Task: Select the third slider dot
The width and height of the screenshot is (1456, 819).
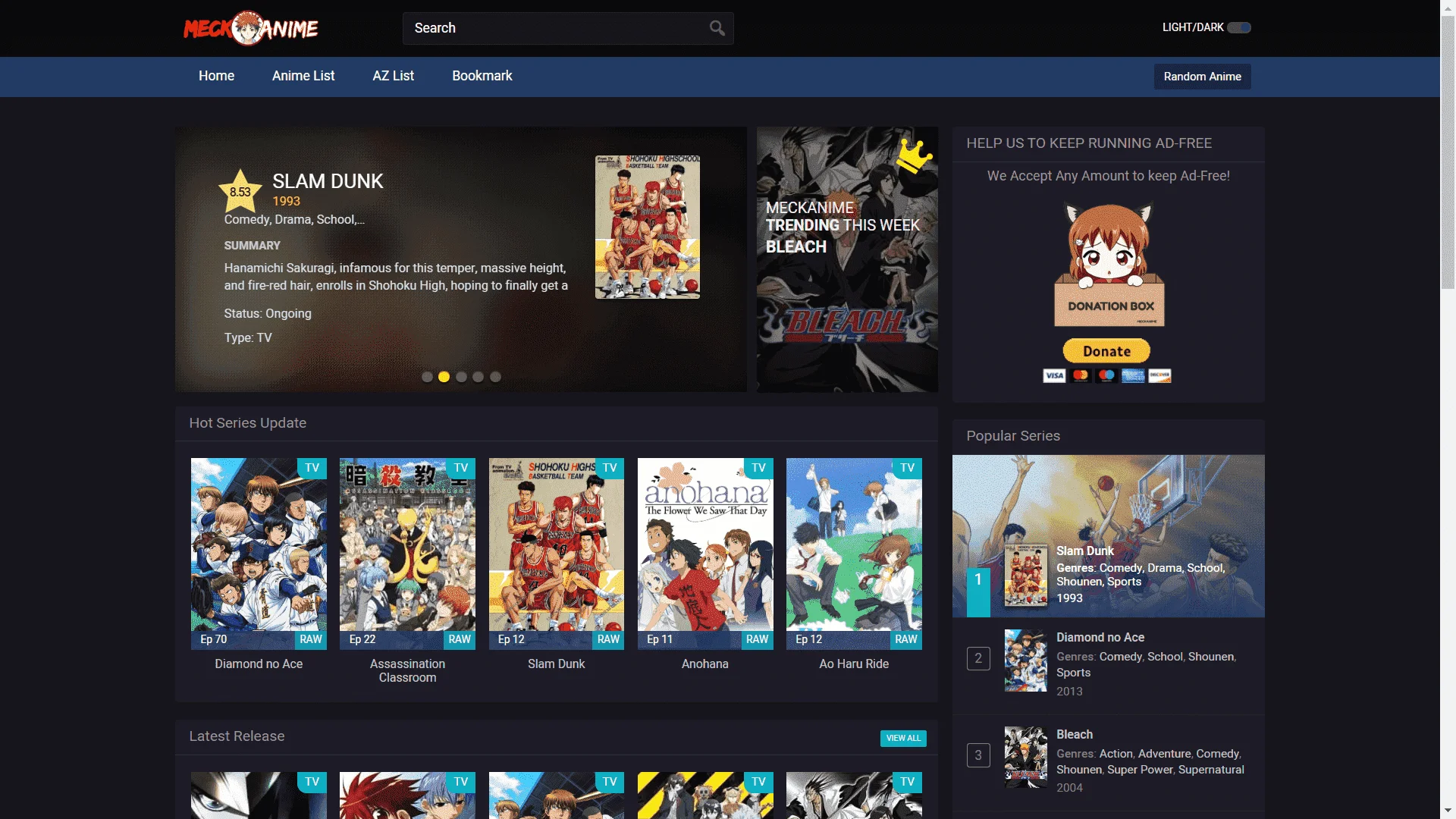Action: click(x=461, y=377)
